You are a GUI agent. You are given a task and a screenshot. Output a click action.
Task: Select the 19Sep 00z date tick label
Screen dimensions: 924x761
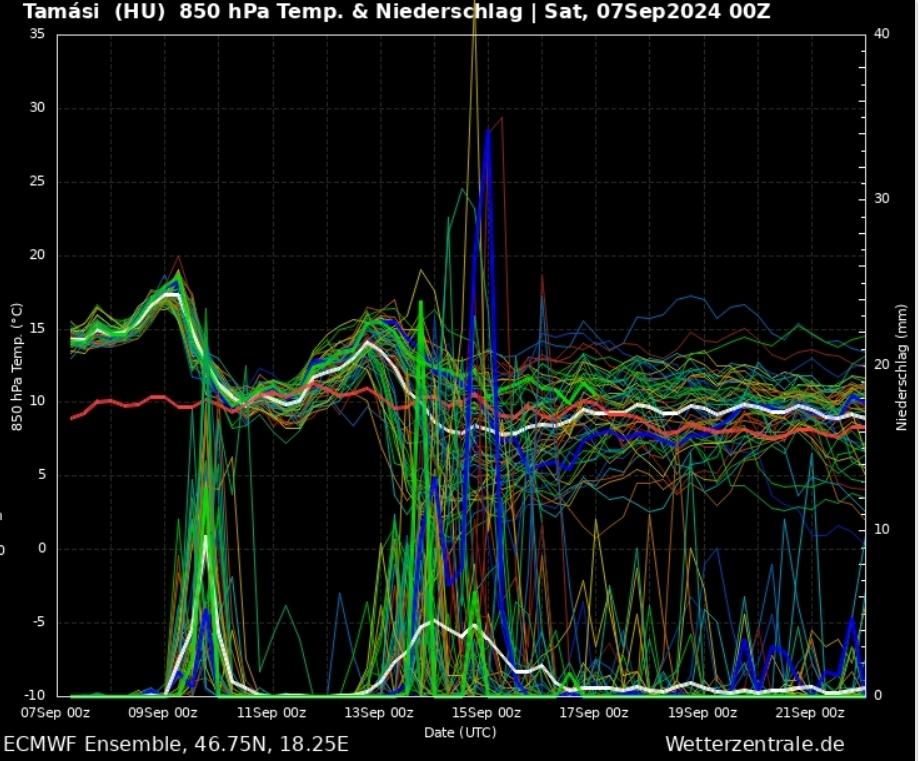(x=701, y=713)
